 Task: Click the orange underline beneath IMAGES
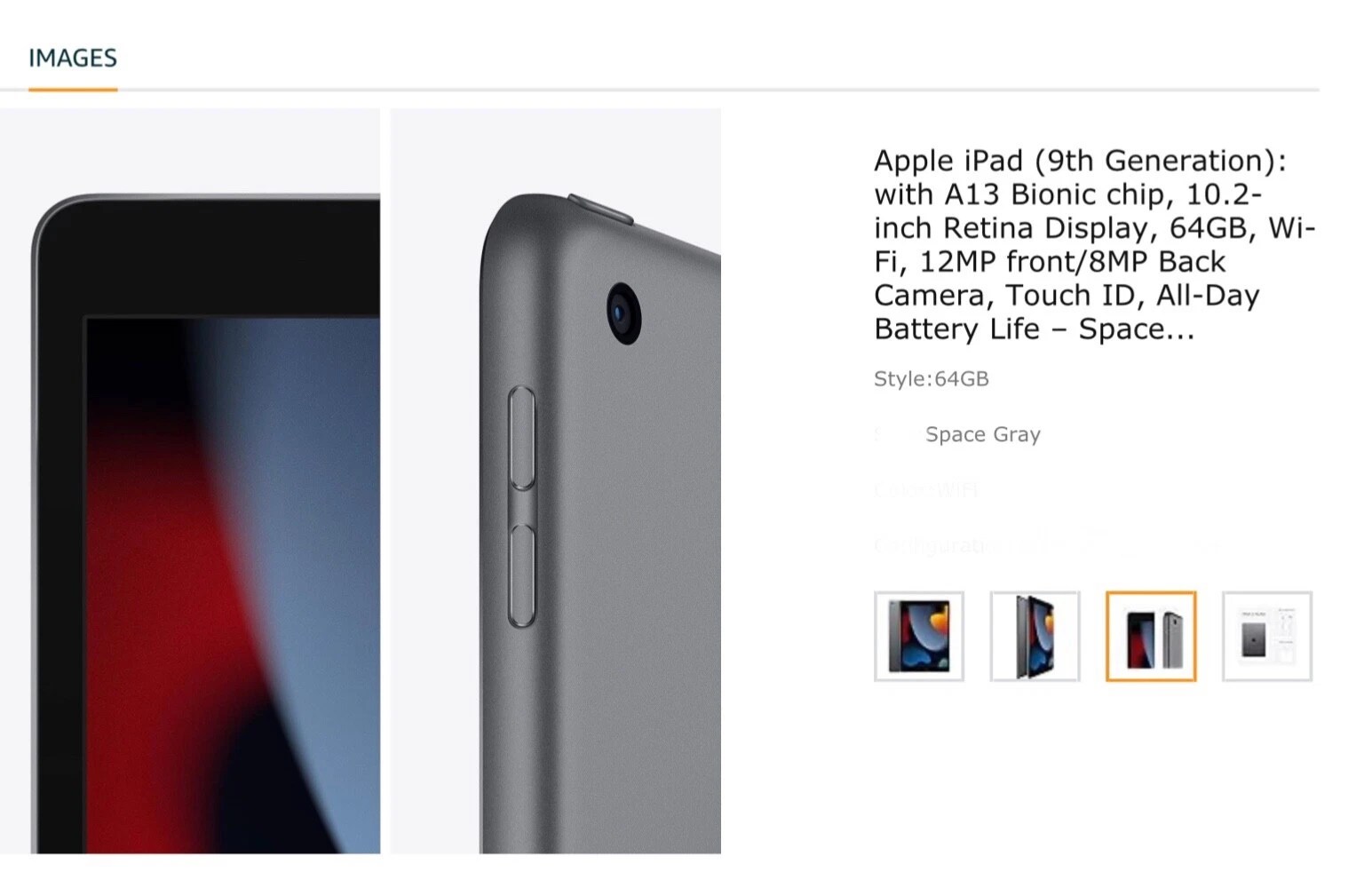pyautogui.click(x=73, y=89)
